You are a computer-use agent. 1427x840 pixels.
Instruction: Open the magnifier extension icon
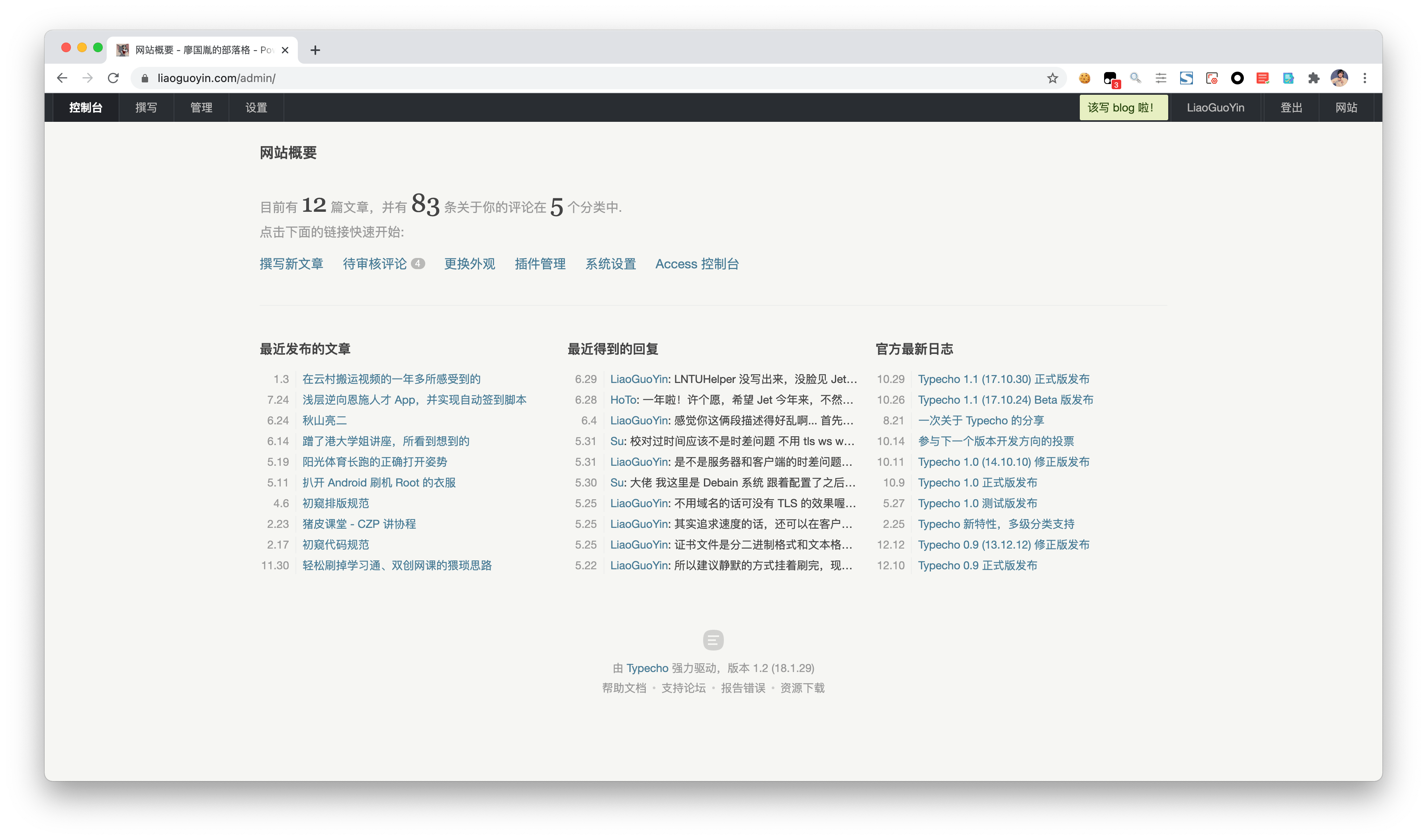click(1136, 78)
